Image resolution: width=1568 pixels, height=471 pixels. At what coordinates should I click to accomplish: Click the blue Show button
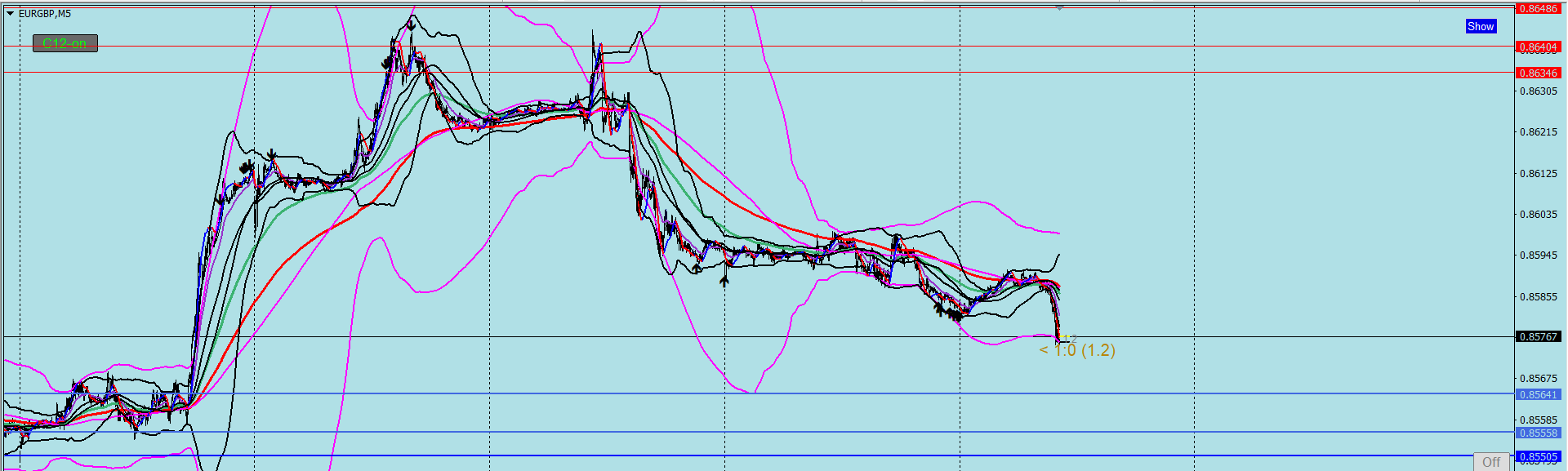[x=1481, y=26]
